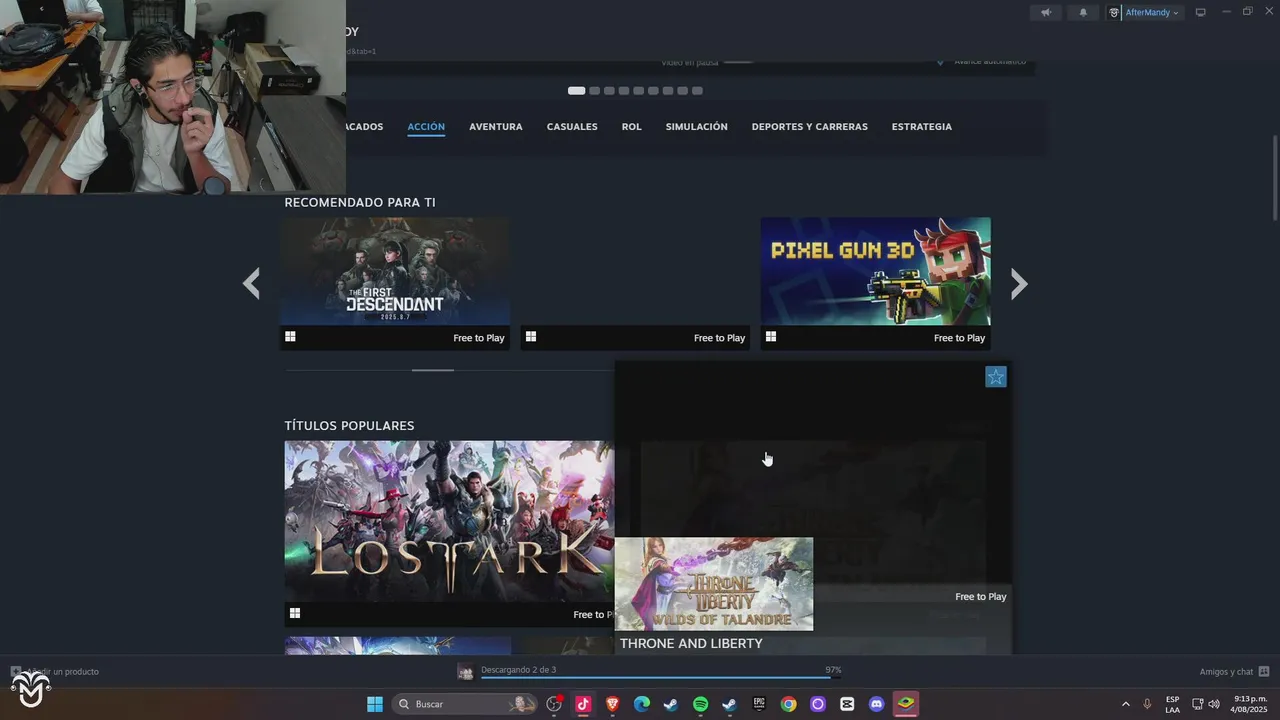Open the taskbar widgets icon with red badge
The image size is (1280, 720).
click(x=554, y=704)
